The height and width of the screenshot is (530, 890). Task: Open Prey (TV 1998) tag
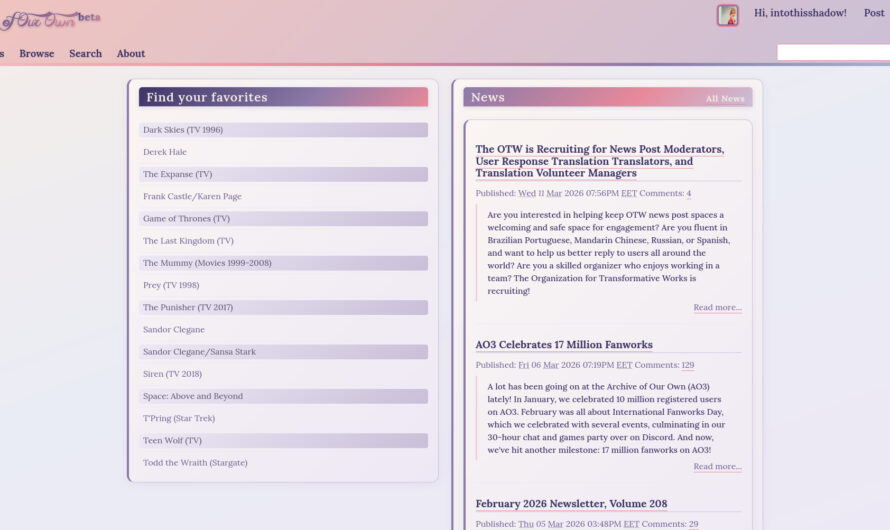171,285
